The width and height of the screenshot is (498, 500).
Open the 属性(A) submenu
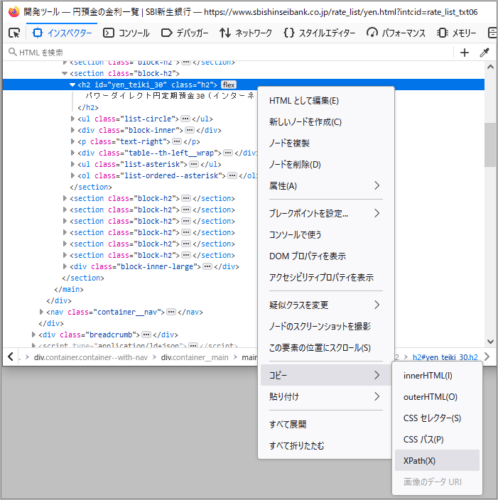[326, 186]
